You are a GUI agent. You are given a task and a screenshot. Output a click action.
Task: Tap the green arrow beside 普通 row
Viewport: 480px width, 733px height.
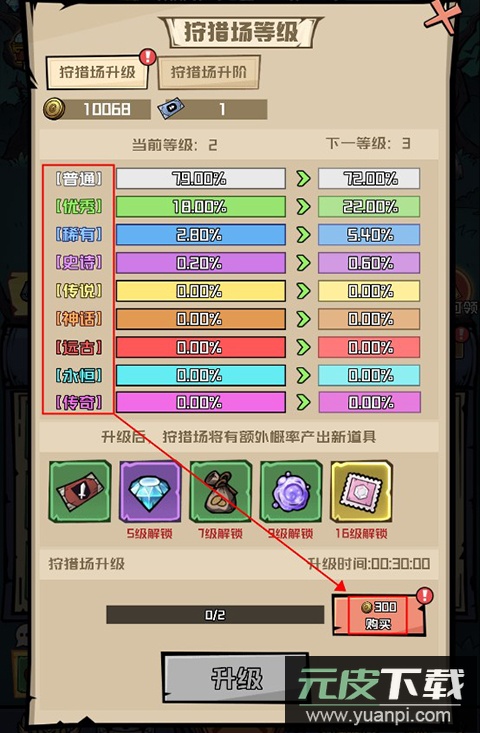(303, 179)
